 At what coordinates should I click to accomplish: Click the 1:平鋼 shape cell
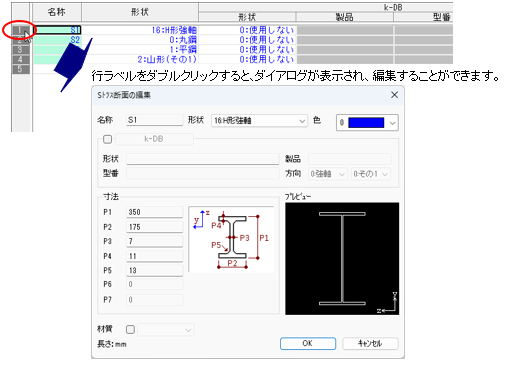coord(140,50)
